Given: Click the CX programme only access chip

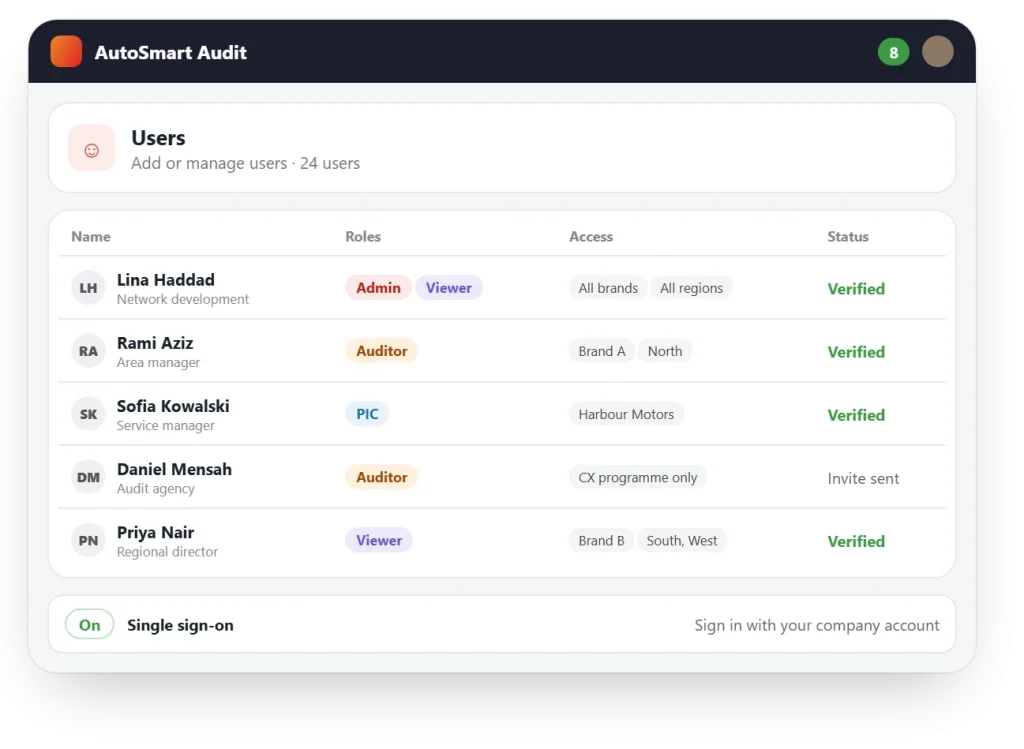Looking at the screenshot, I should click(x=637, y=477).
